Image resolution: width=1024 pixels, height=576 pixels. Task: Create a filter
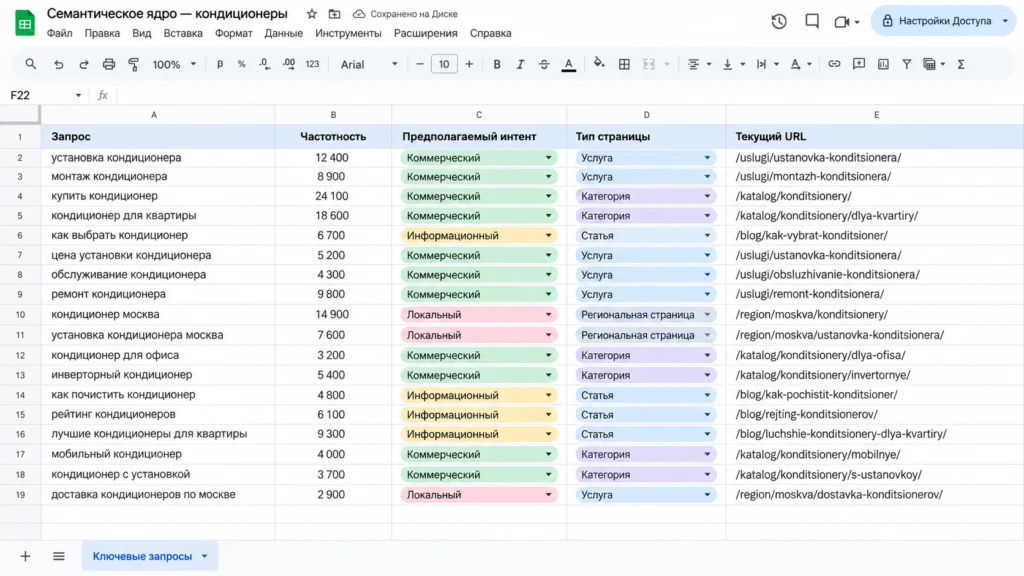click(906, 64)
